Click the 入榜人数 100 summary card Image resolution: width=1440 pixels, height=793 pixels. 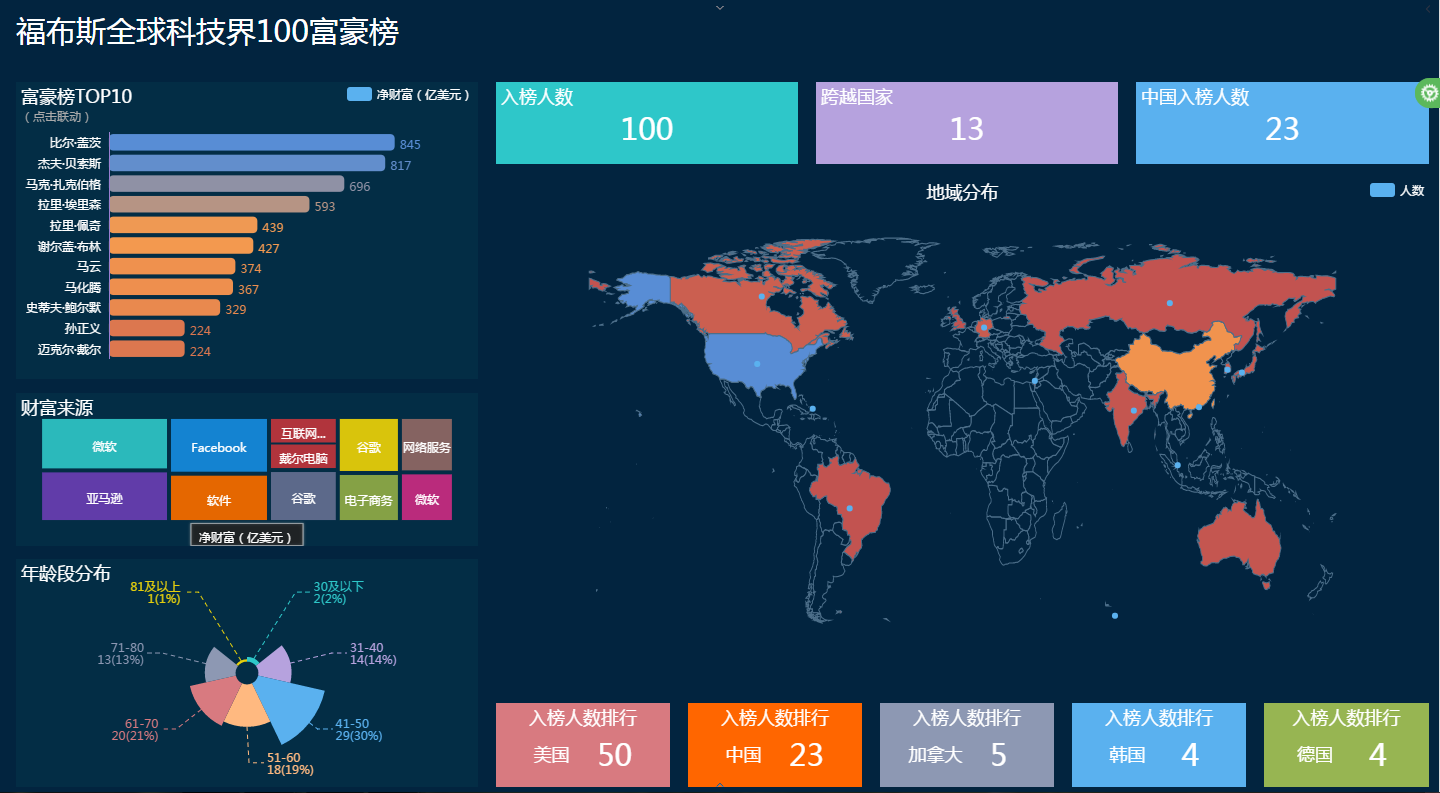(x=647, y=123)
